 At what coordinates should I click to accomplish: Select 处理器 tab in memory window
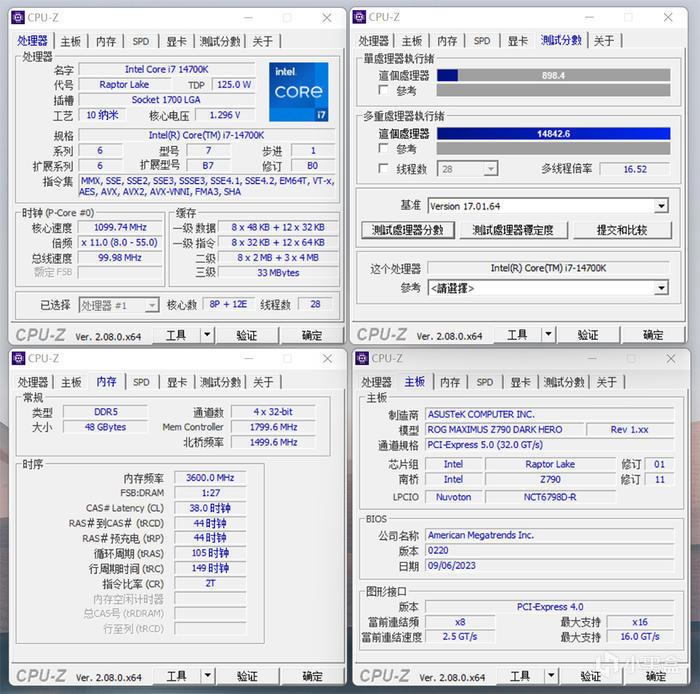coord(33,382)
